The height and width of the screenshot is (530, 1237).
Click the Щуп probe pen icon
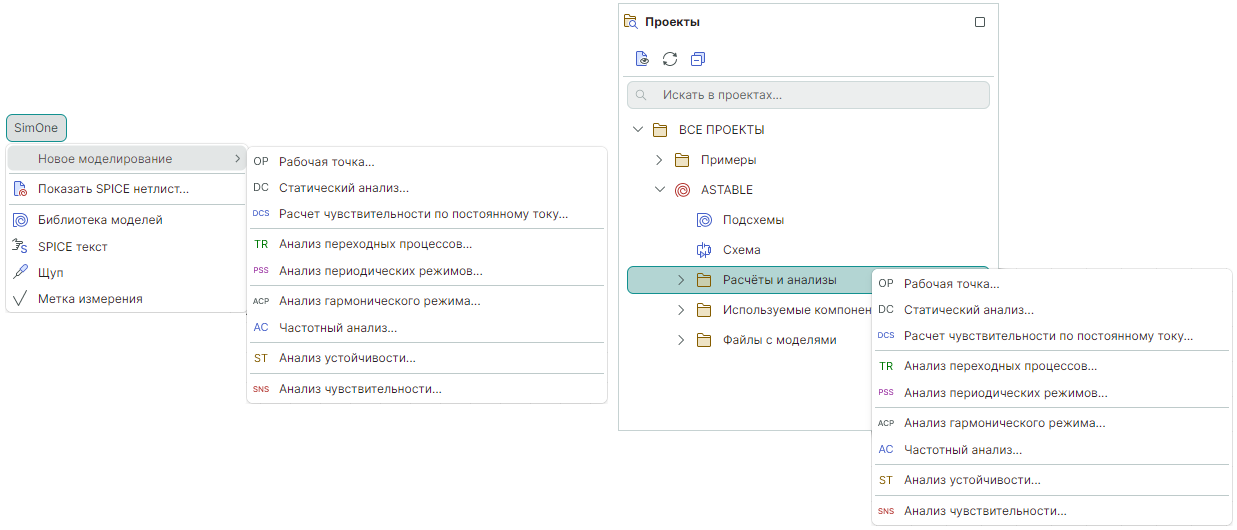20,272
